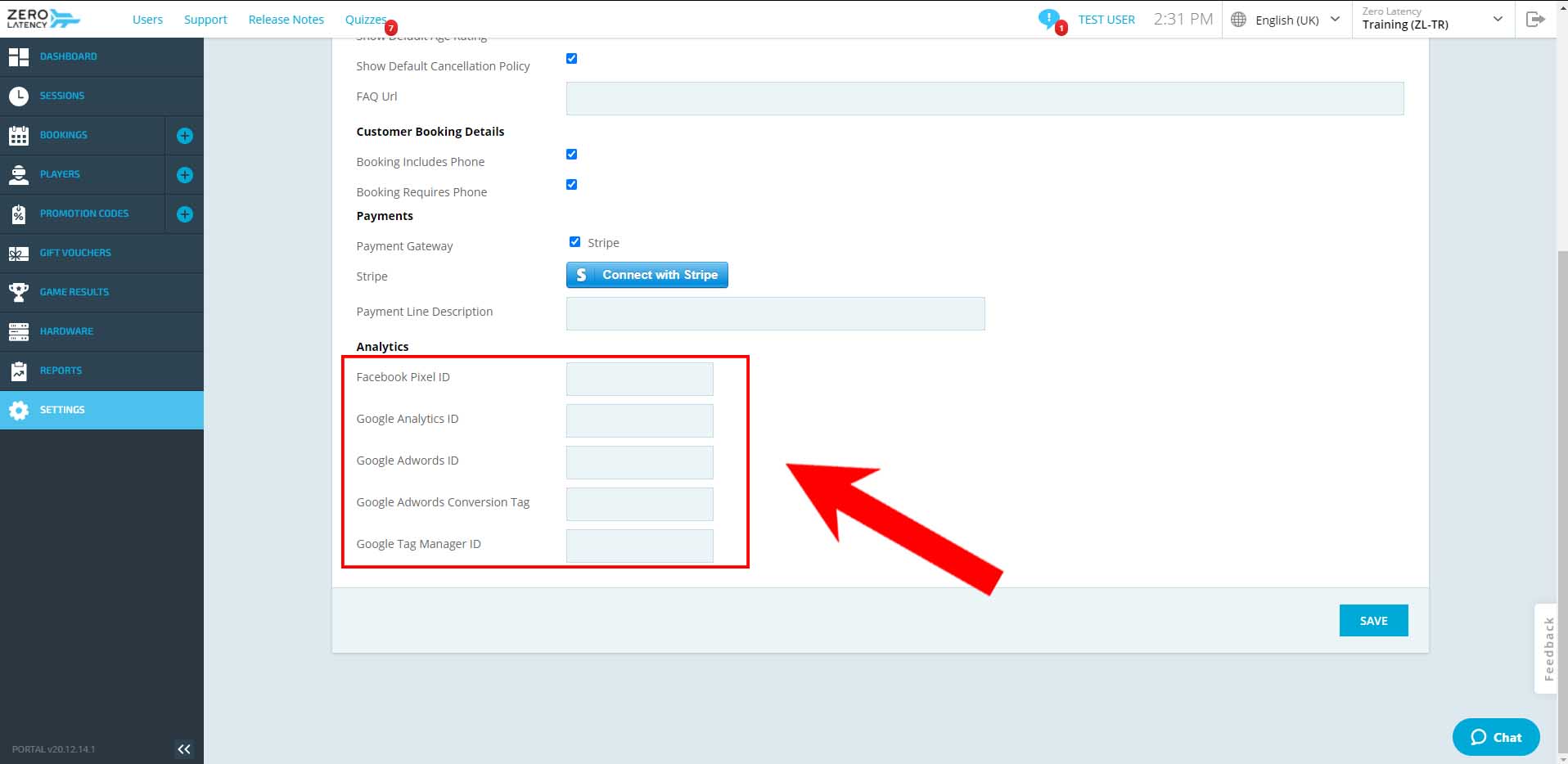Click the FAQ Url input field
1568x764 pixels.
(x=985, y=98)
